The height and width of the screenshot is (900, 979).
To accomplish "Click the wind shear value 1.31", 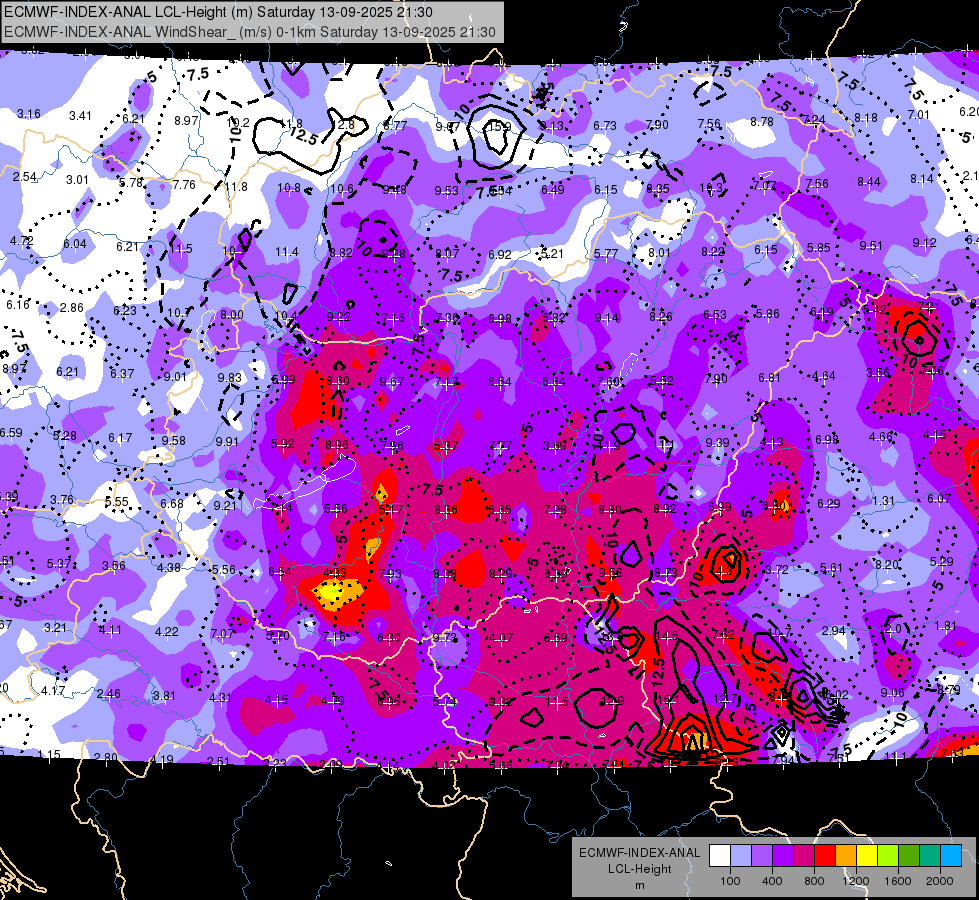I will click(883, 501).
